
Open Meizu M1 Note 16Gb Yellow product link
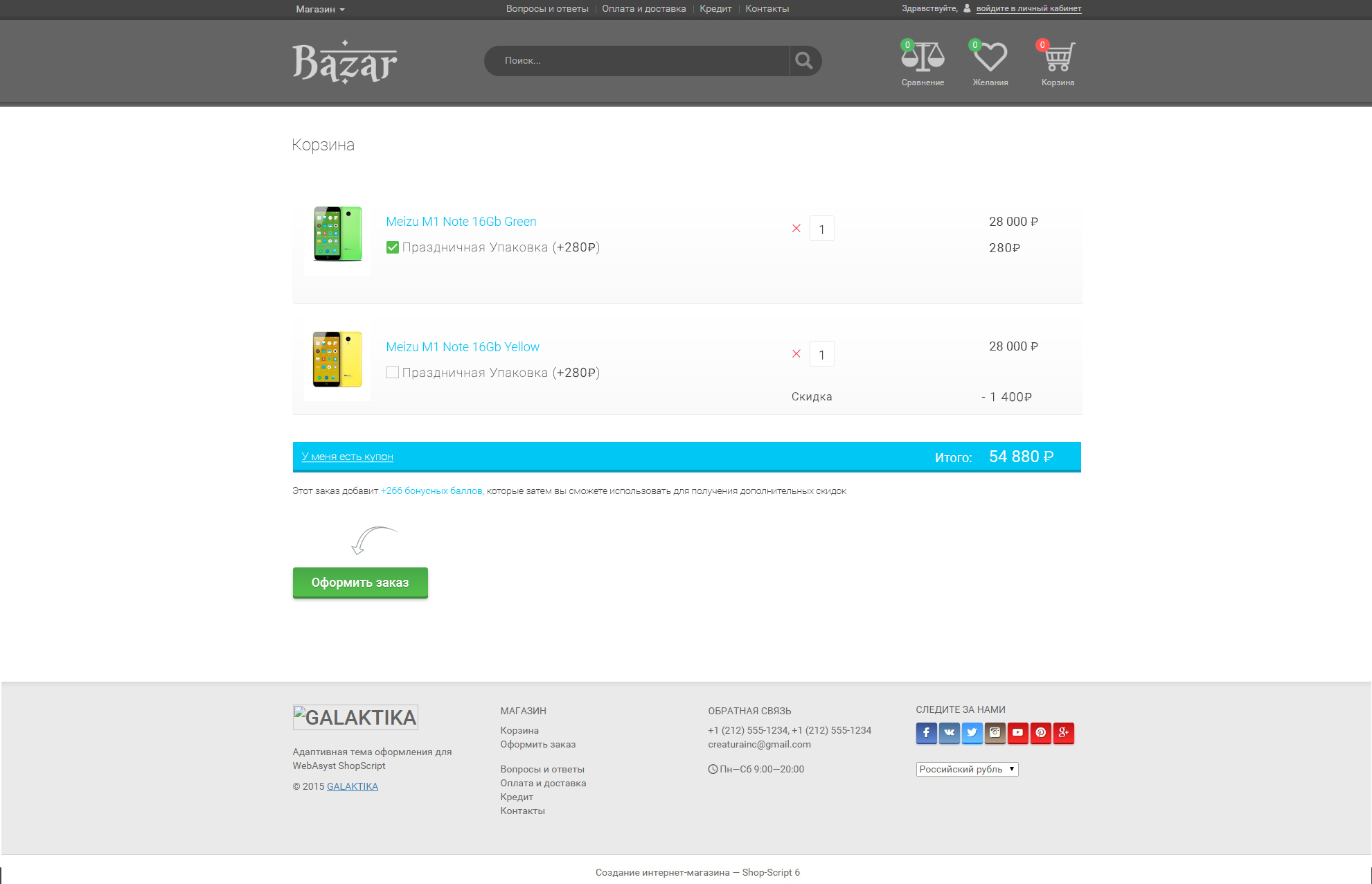click(x=463, y=347)
